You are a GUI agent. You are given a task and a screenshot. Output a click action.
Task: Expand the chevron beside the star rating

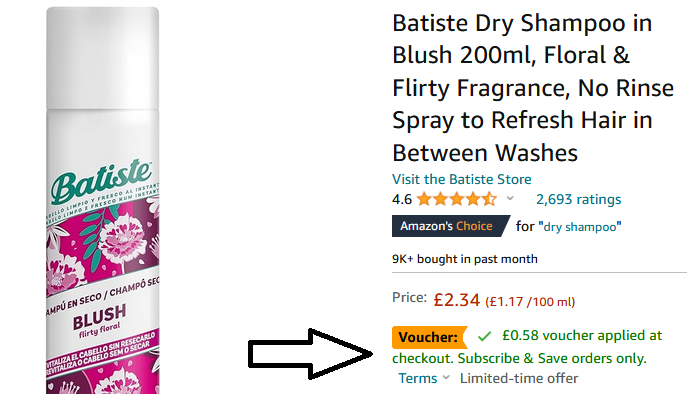coord(510,198)
